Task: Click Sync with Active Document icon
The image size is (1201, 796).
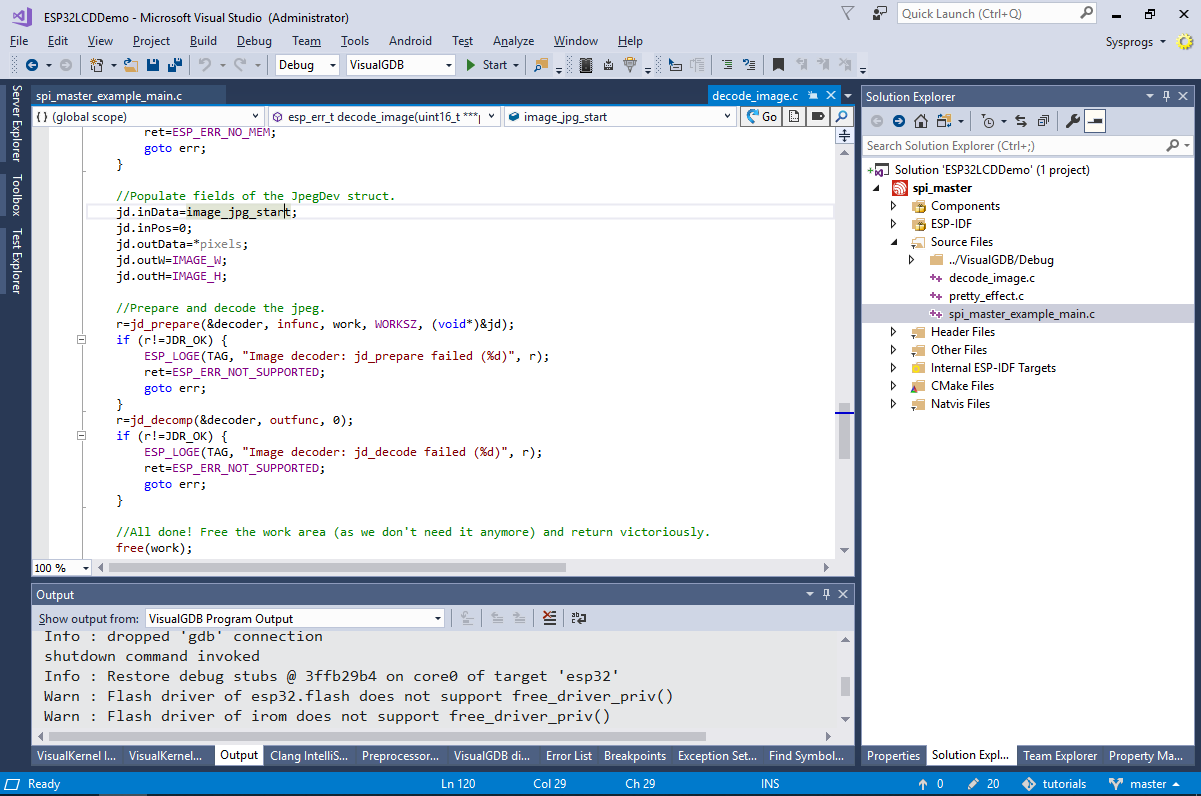Action: pos(1021,121)
